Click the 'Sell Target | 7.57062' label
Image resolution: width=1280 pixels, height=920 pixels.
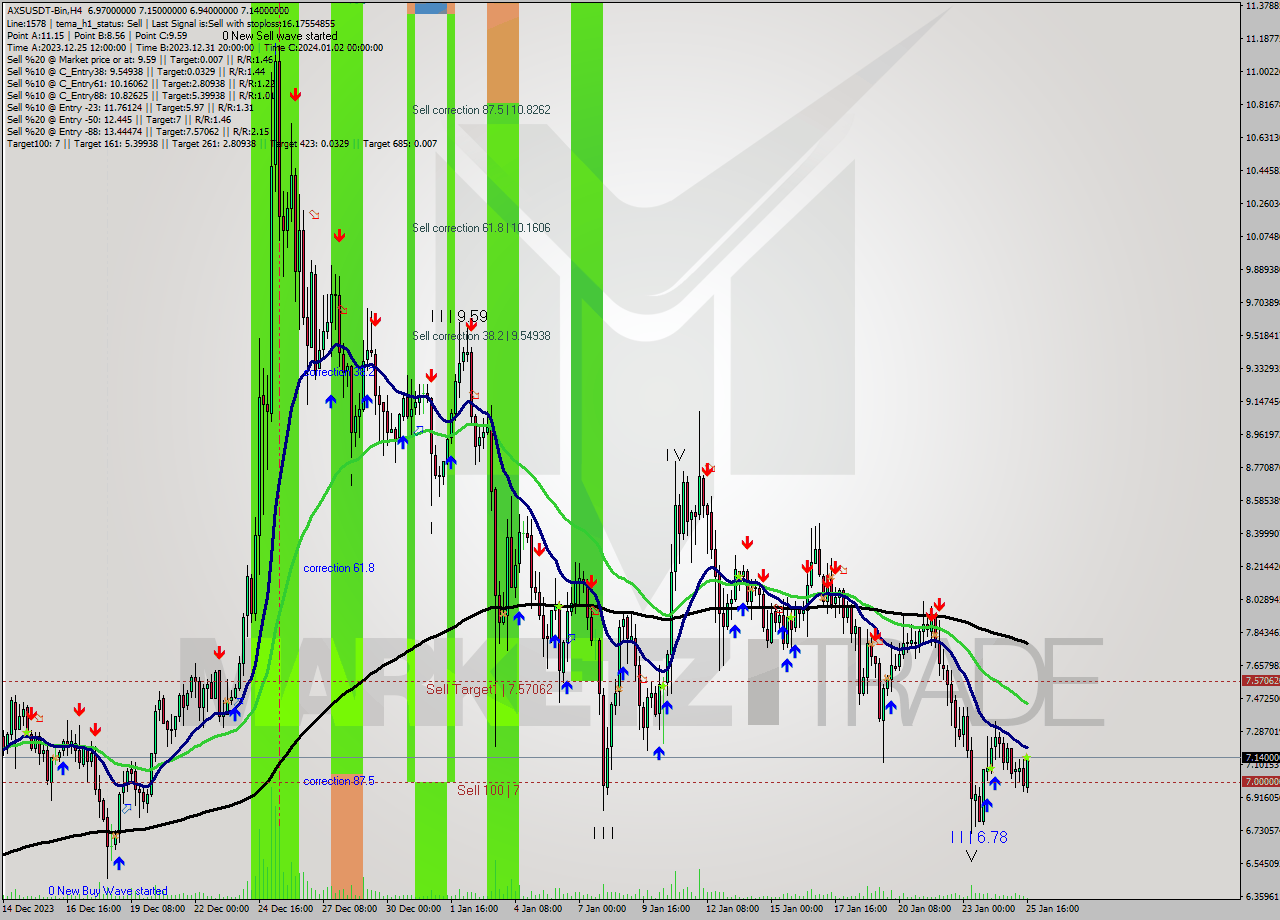tap(489, 689)
